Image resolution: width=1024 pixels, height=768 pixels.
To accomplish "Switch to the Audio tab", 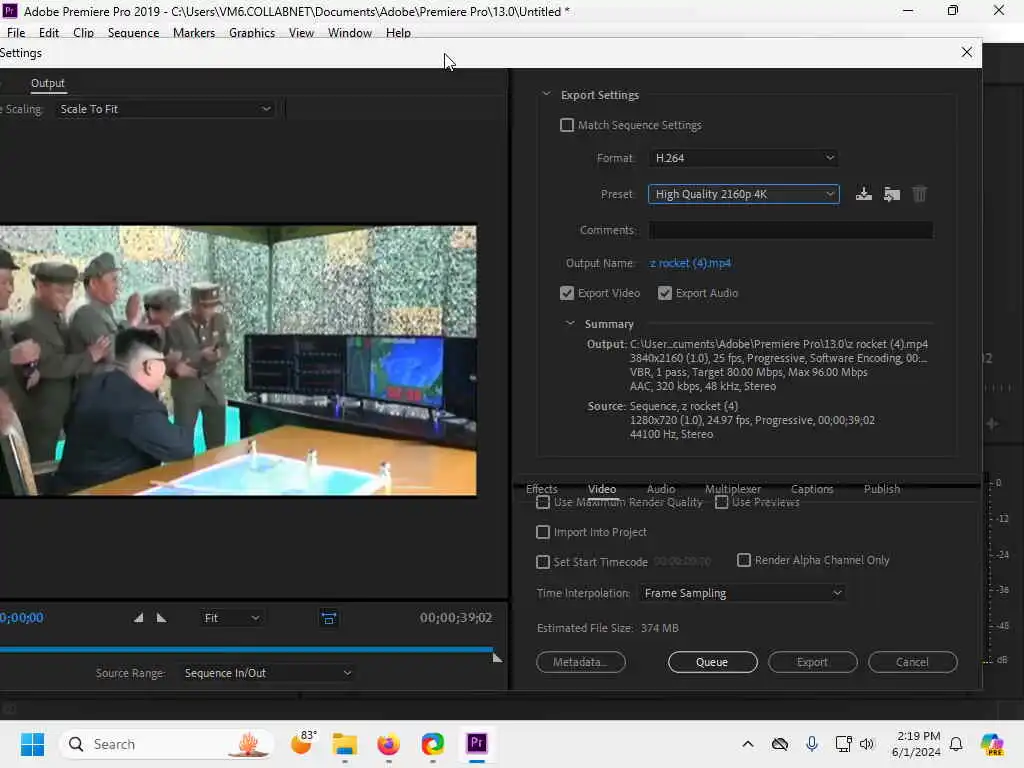I will [661, 488].
